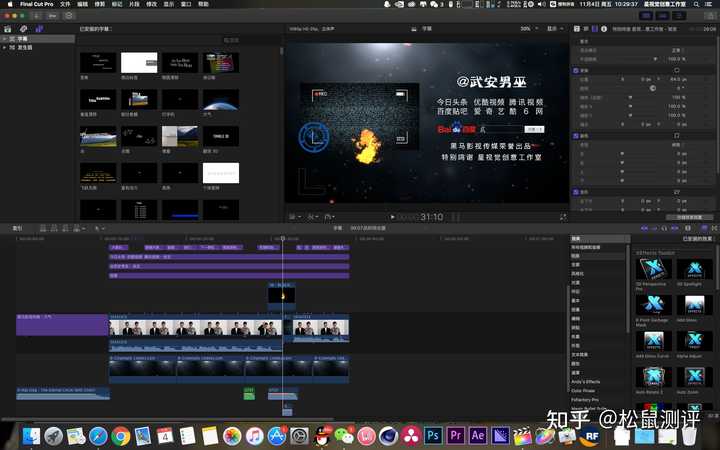Expand the 字幕 (Titles) category in sidebar

4,40
